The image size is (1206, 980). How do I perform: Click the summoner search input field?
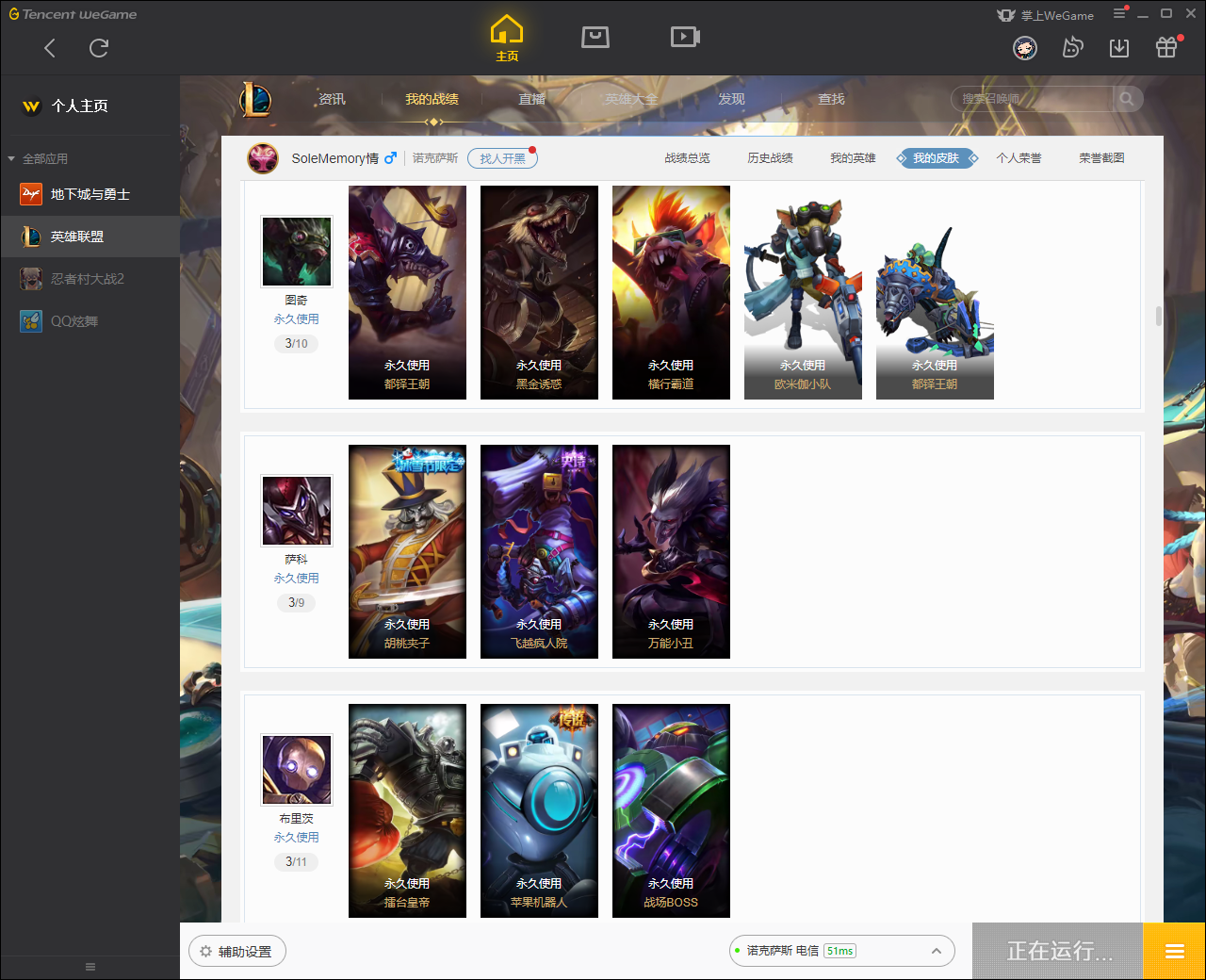coord(1033,99)
